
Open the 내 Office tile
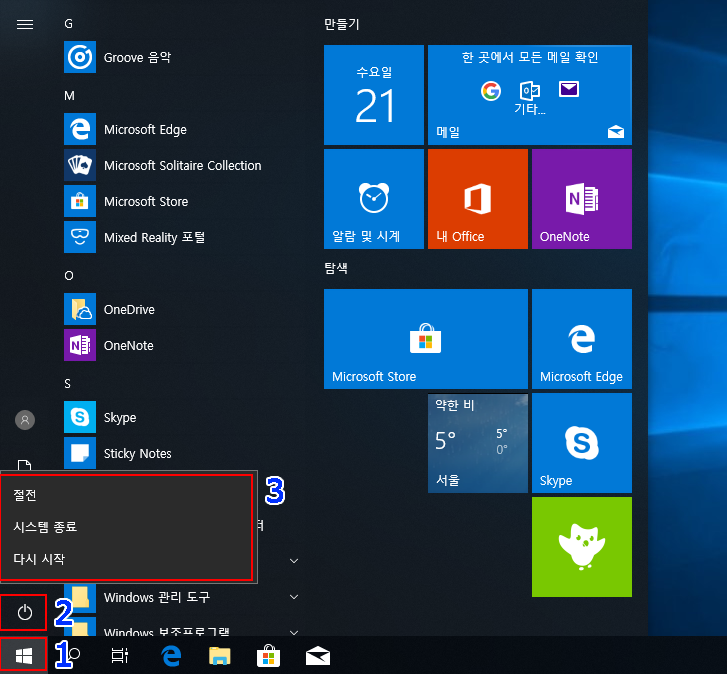[x=478, y=199]
